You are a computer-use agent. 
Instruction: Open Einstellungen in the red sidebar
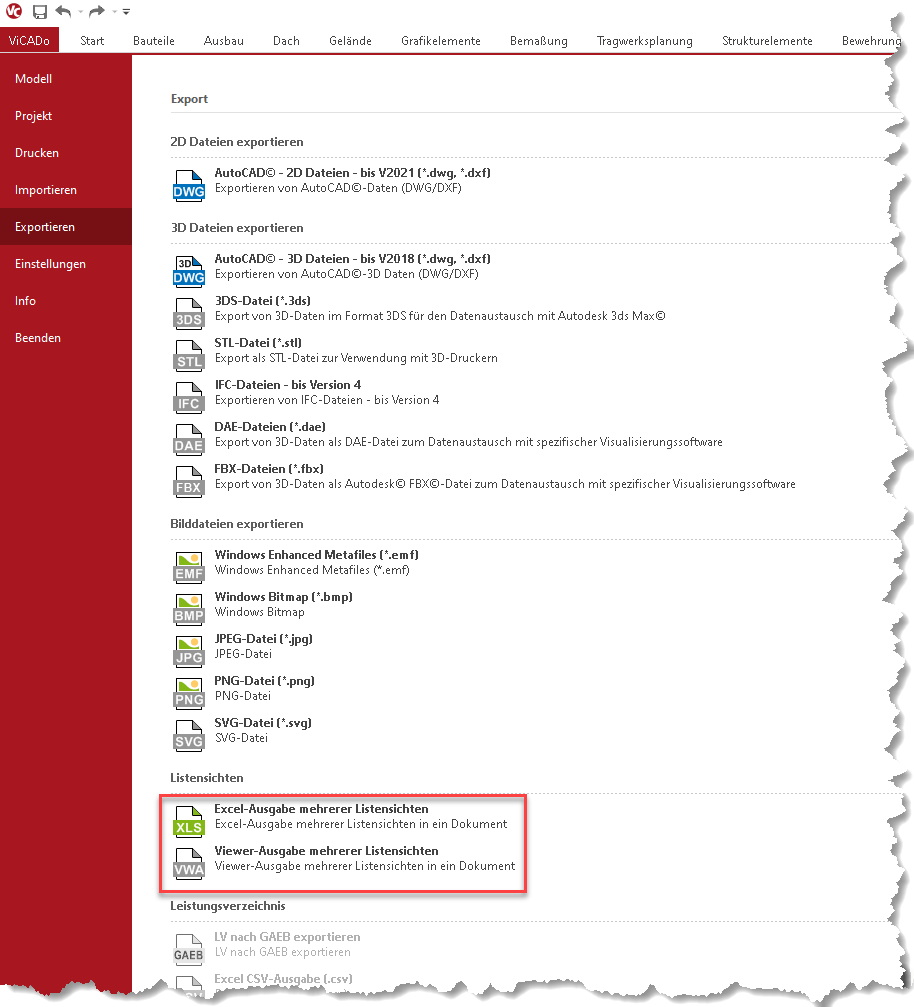click(66, 264)
